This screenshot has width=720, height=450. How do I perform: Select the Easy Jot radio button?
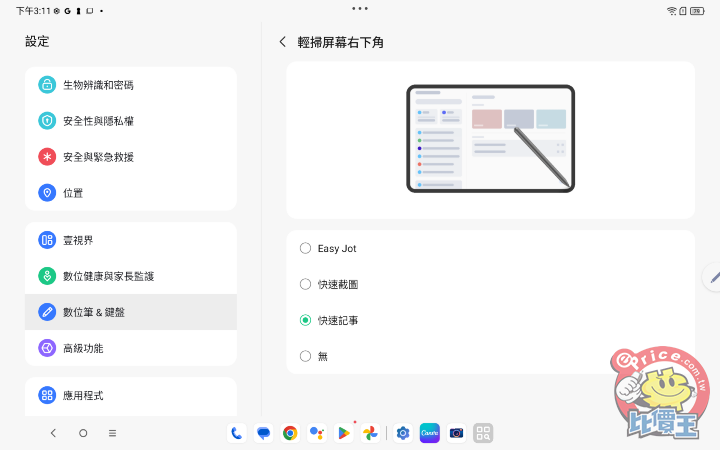coord(305,248)
